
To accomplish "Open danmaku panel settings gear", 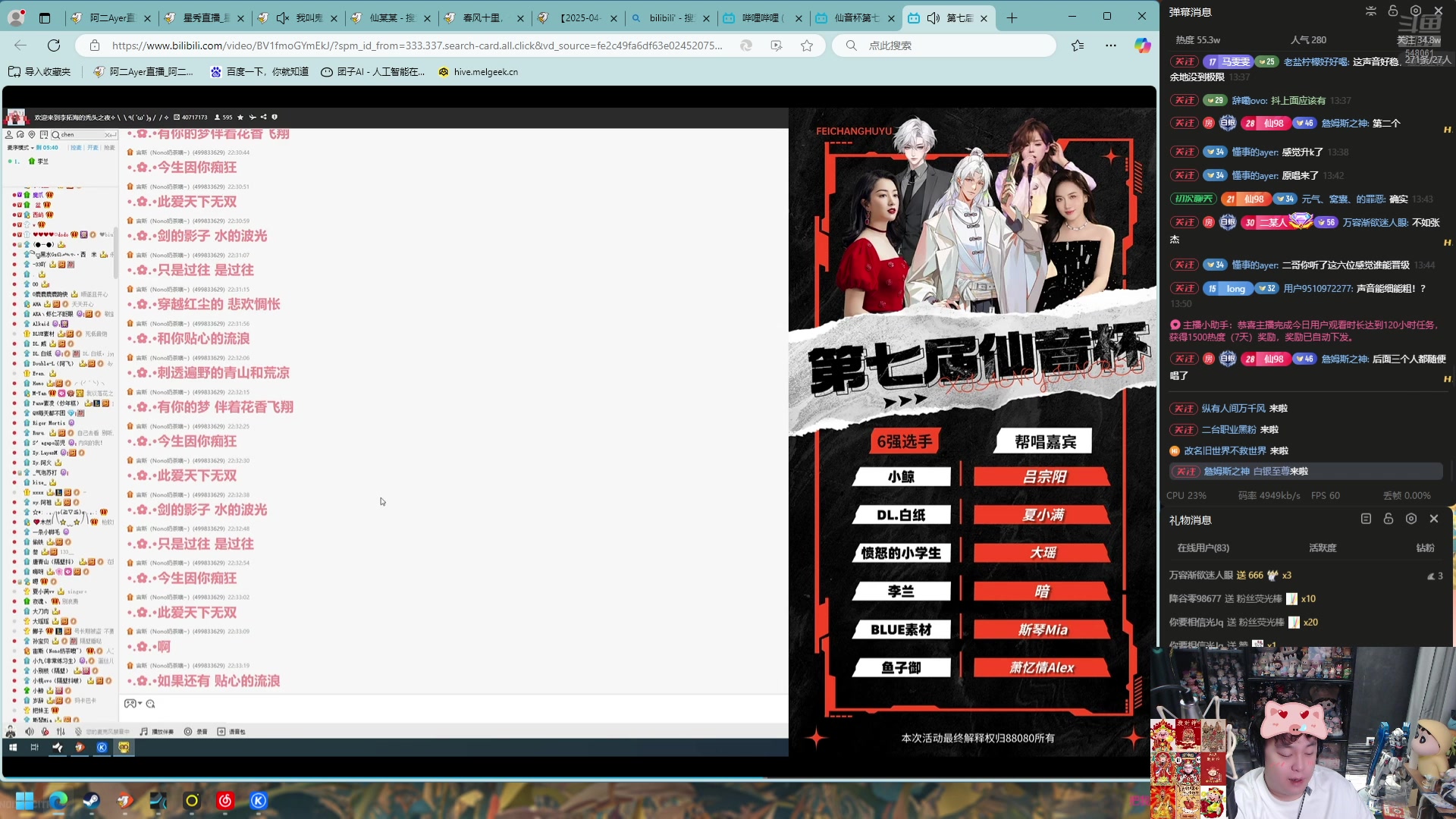I will [x=1416, y=11].
